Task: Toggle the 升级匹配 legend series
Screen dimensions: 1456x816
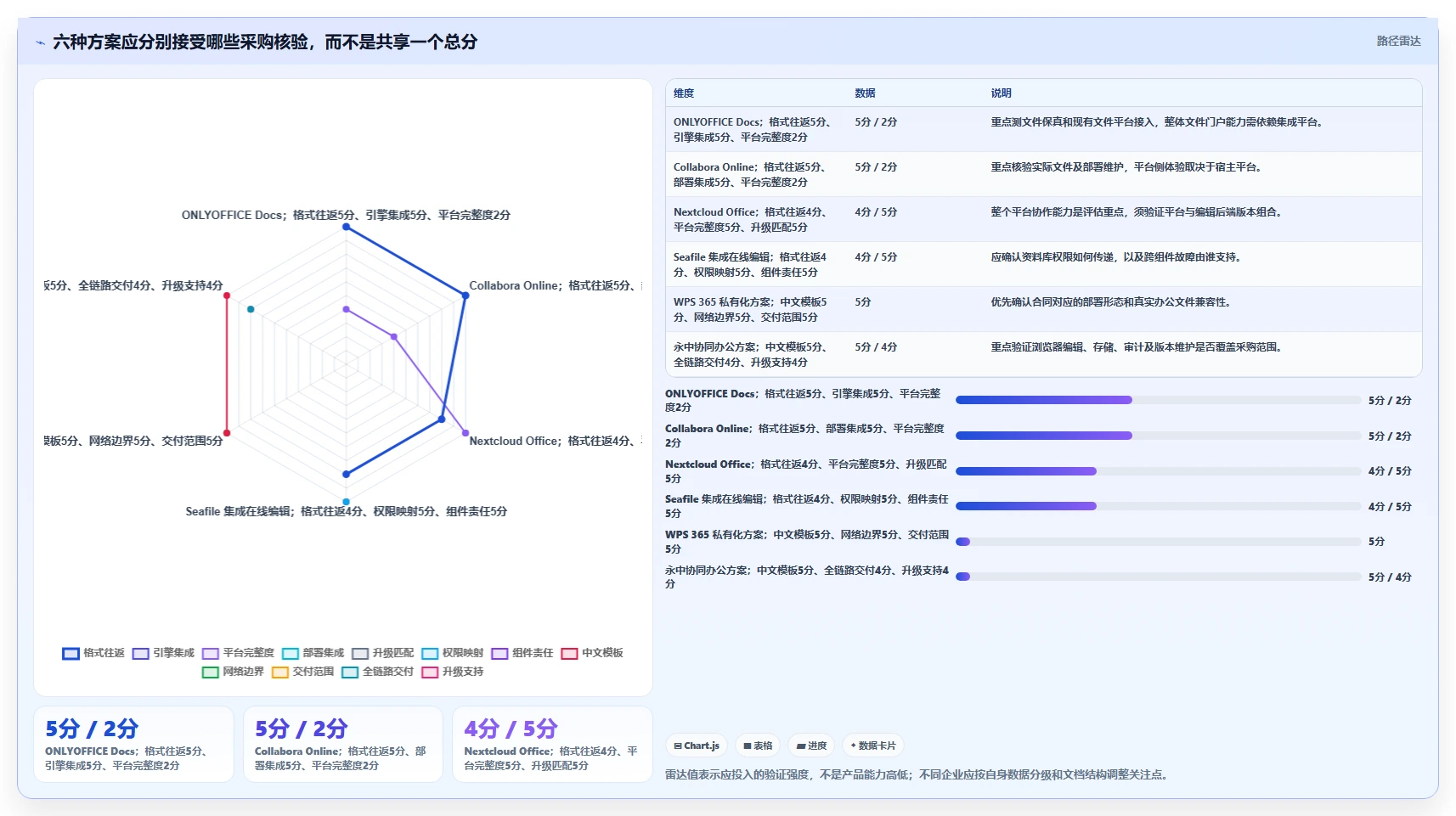Action: (x=382, y=653)
